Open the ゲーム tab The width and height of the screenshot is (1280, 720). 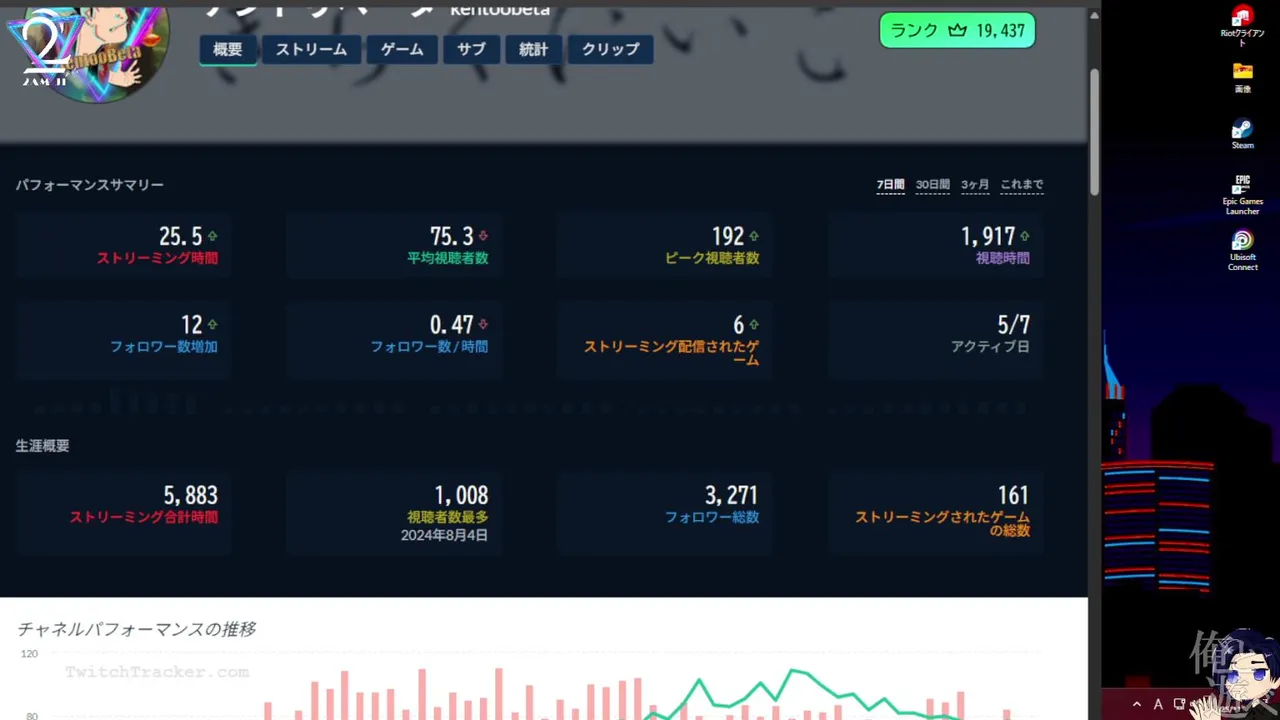402,49
